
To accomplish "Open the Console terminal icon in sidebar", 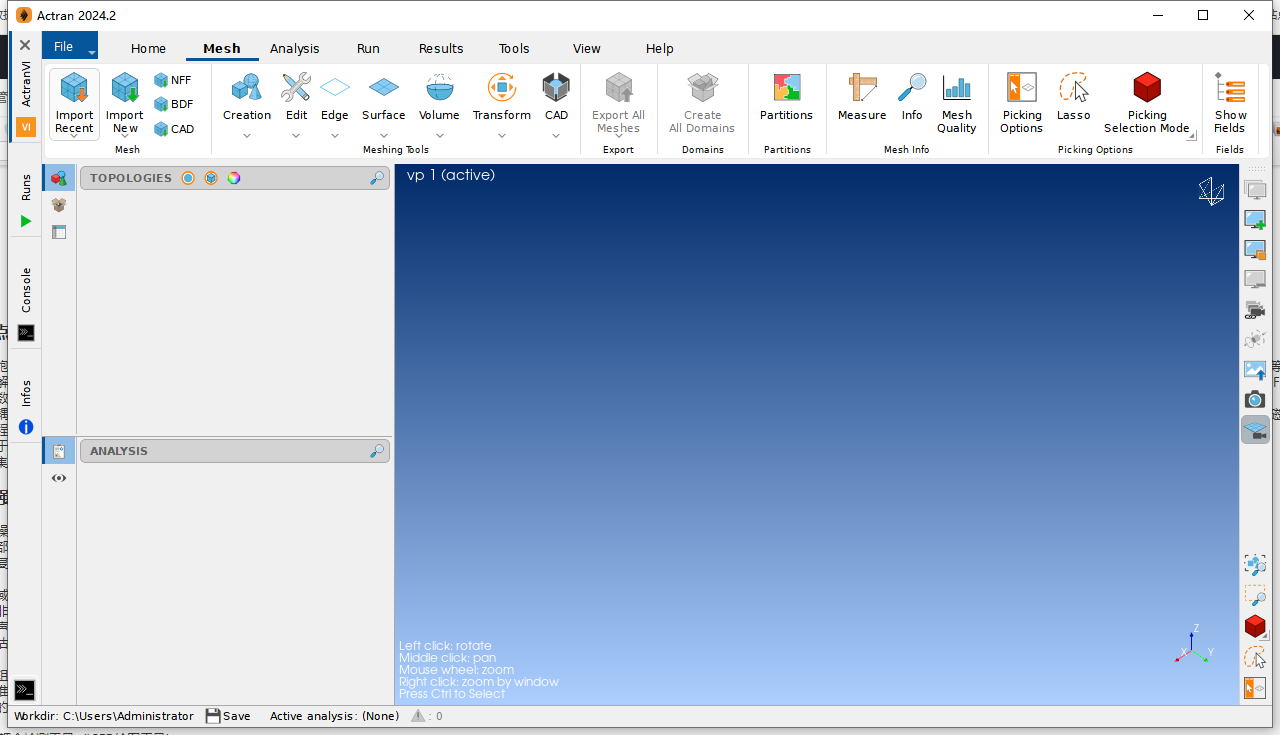I will 26,333.
